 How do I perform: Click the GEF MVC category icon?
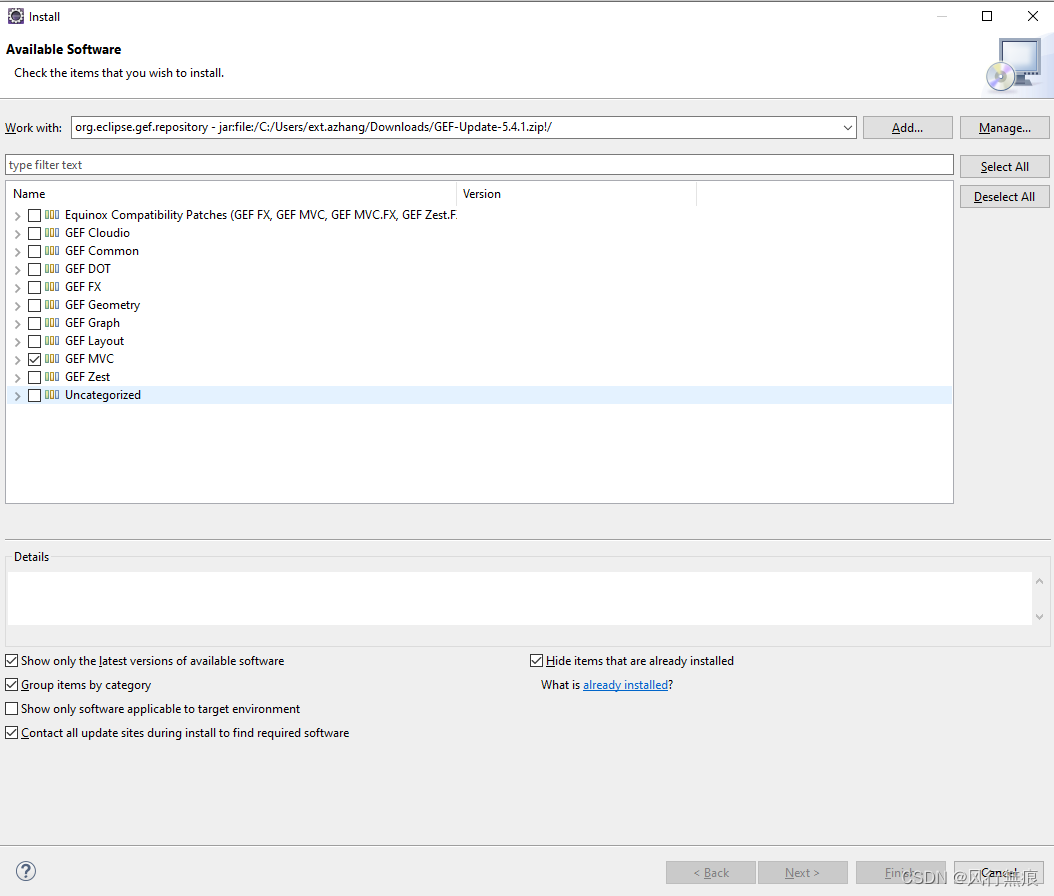tap(52, 359)
